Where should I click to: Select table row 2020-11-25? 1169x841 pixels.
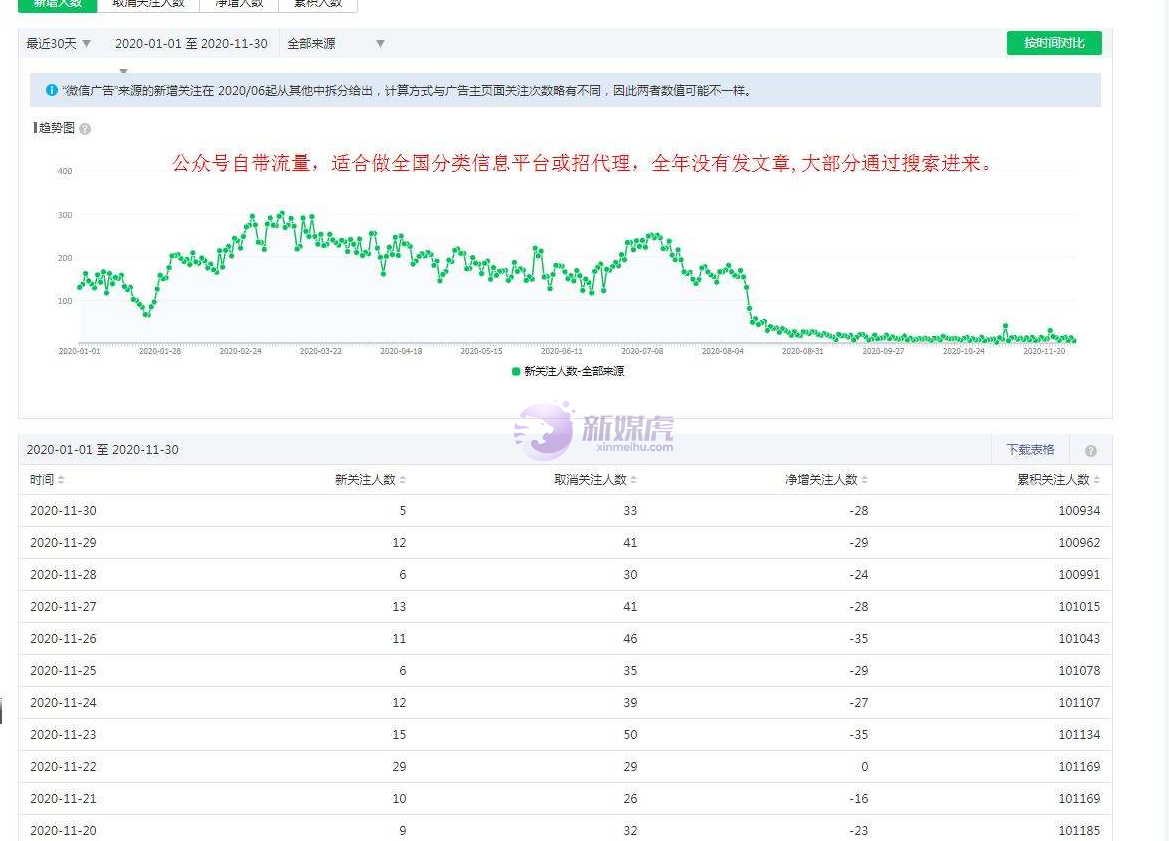(565, 671)
